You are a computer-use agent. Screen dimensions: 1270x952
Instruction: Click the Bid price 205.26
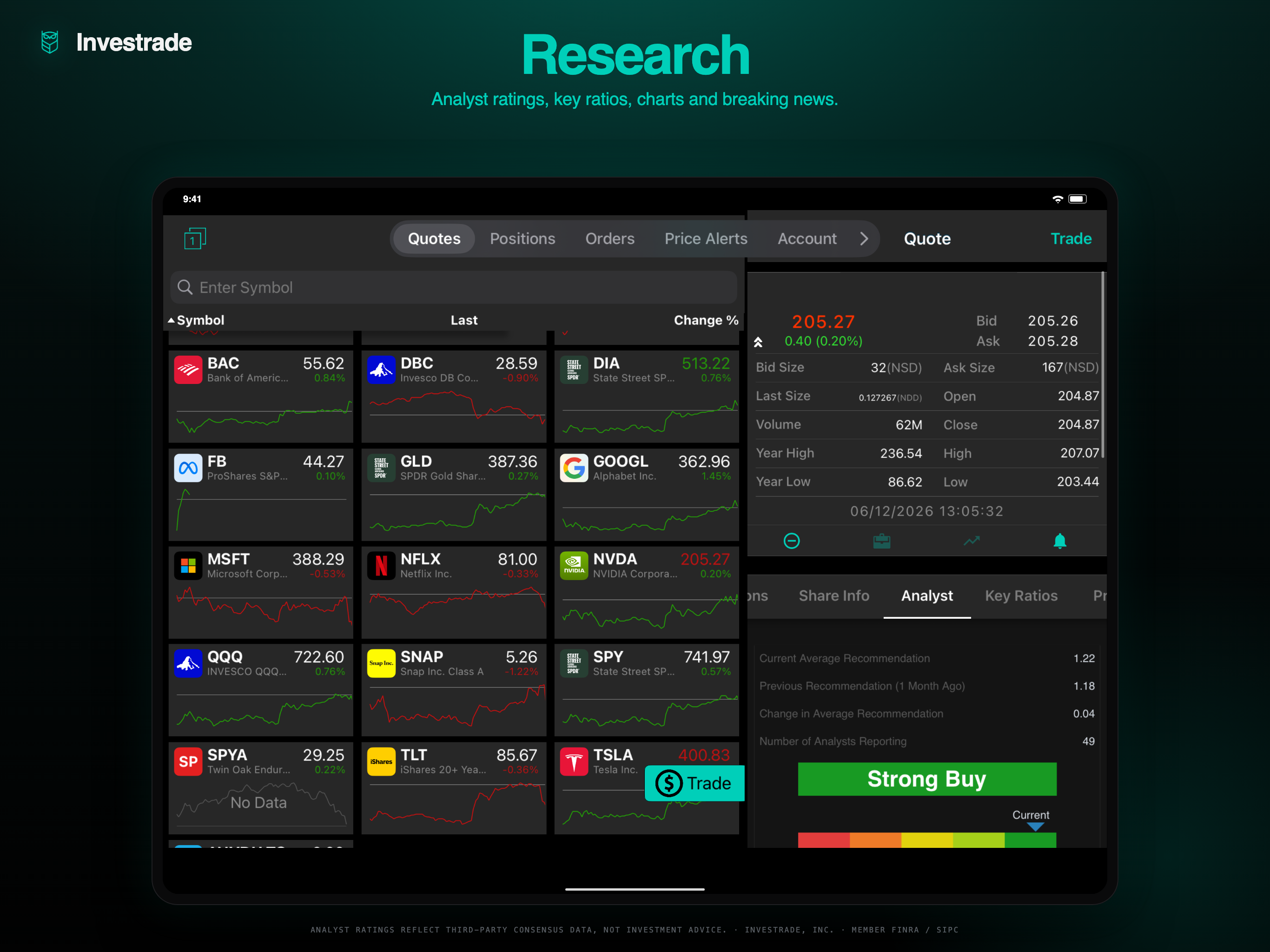click(x=1052, y=320)
